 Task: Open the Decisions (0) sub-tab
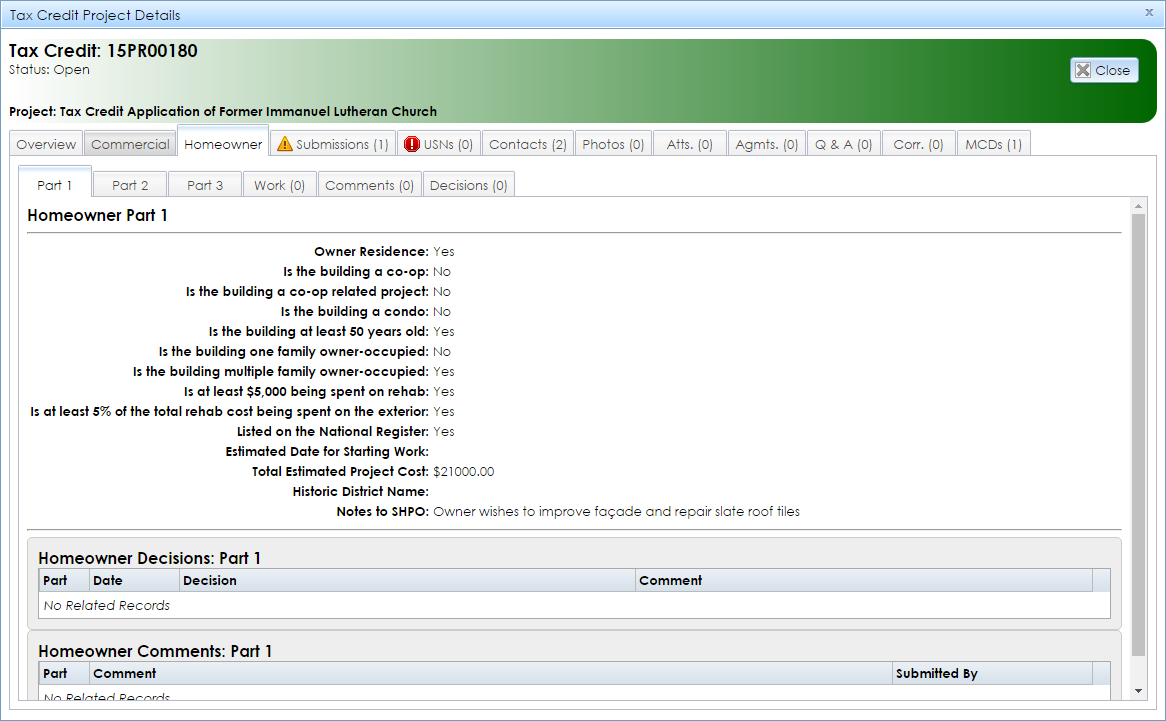click(468, 185)
